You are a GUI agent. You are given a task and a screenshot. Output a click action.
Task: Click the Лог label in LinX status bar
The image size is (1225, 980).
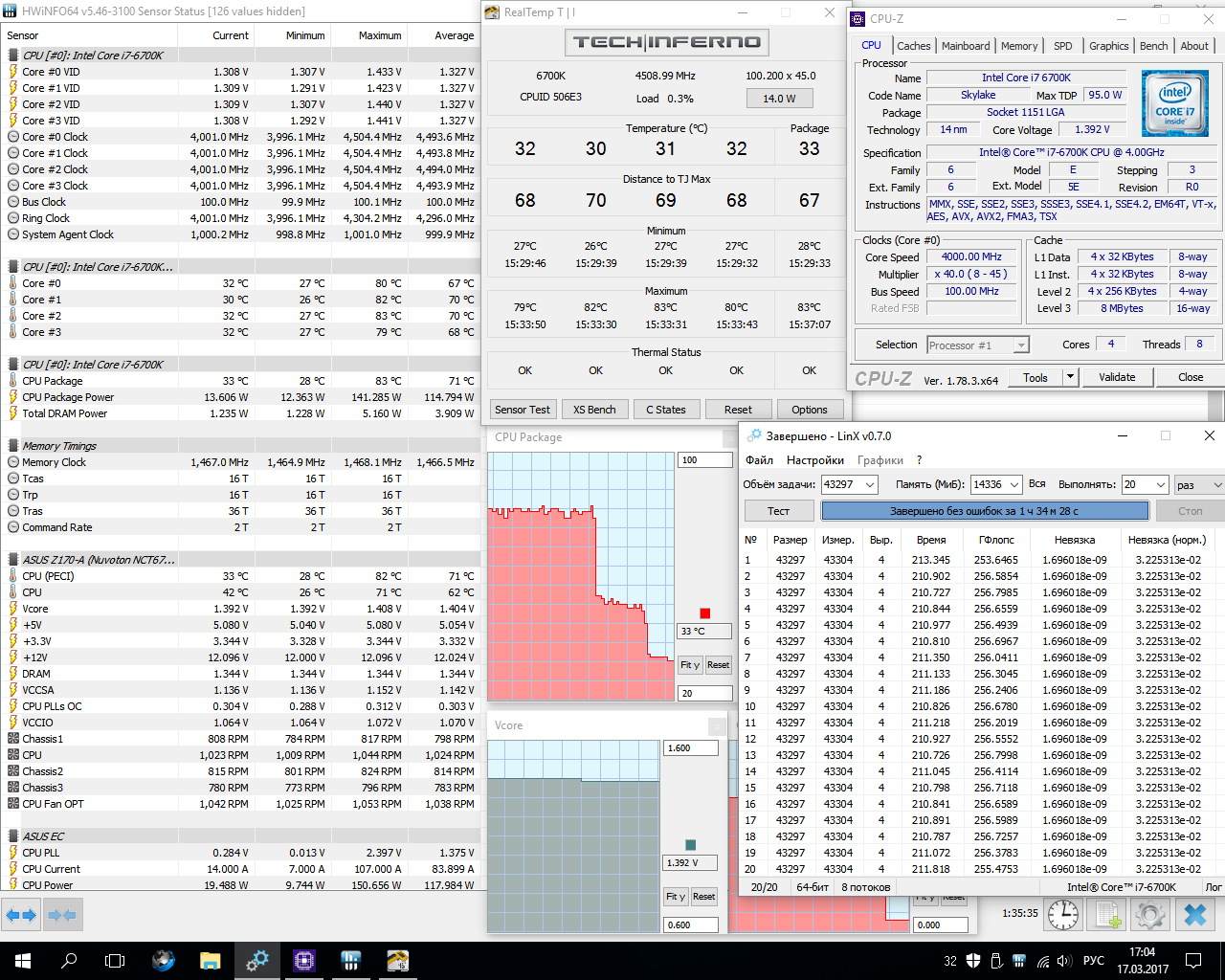click(1213, 887)
